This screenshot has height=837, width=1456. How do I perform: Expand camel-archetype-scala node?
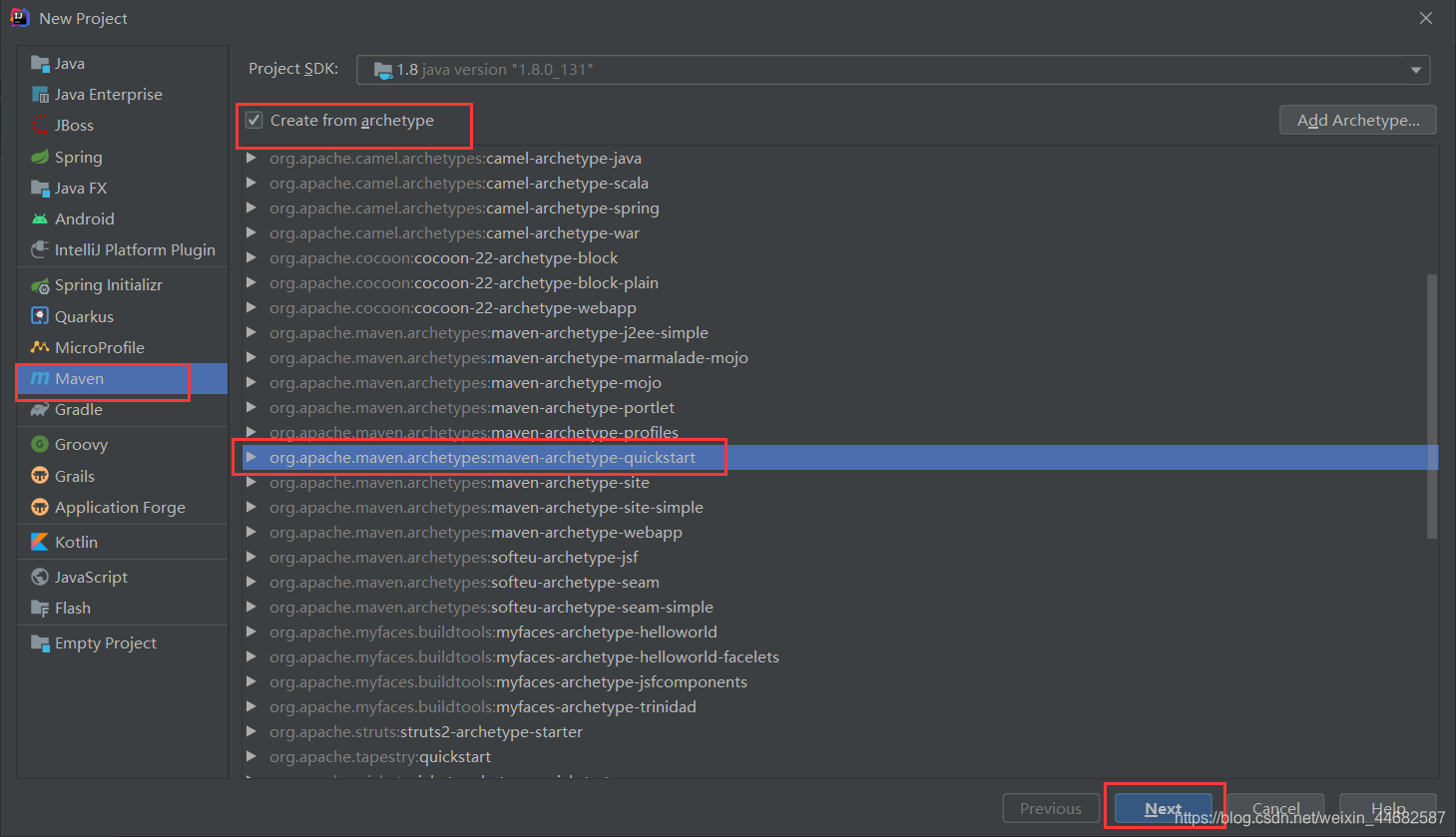(251, 183)
